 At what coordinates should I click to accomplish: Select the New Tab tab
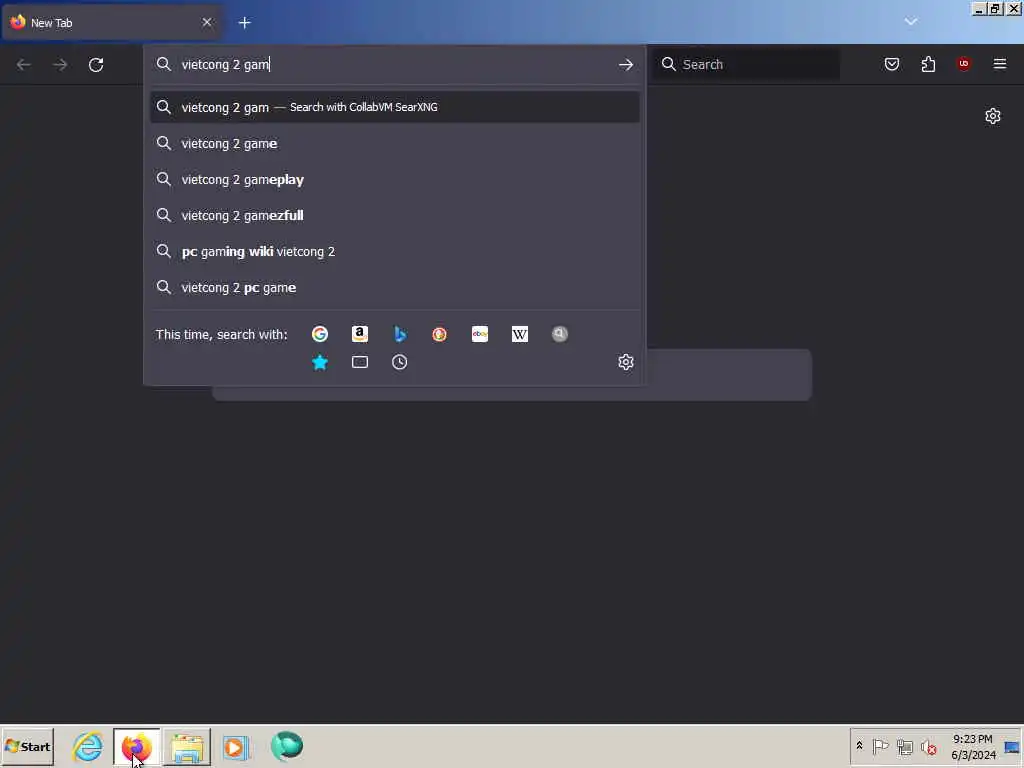point(111,23)
